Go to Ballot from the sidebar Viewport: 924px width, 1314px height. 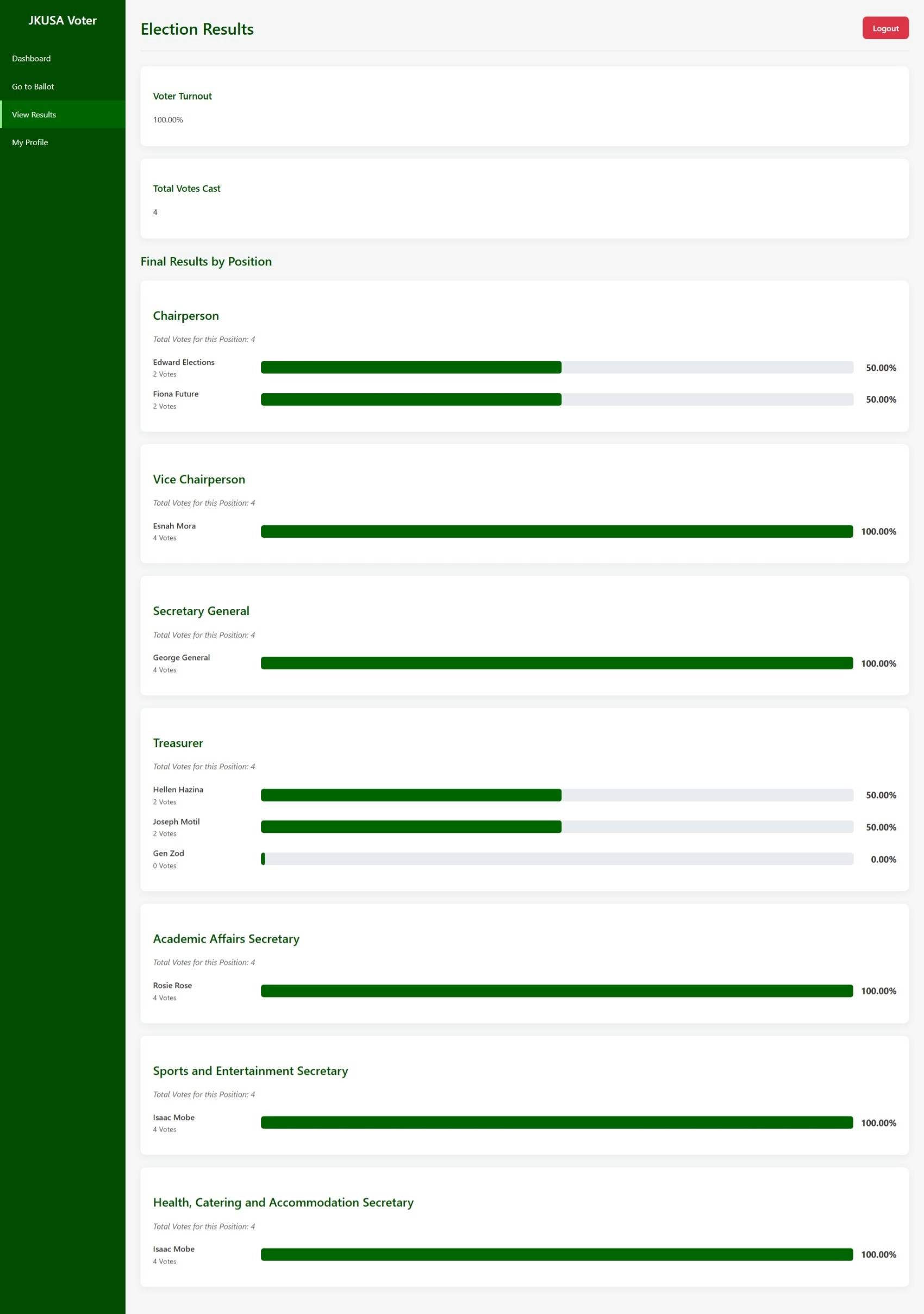pyautogui.click(x=63, y=86)
